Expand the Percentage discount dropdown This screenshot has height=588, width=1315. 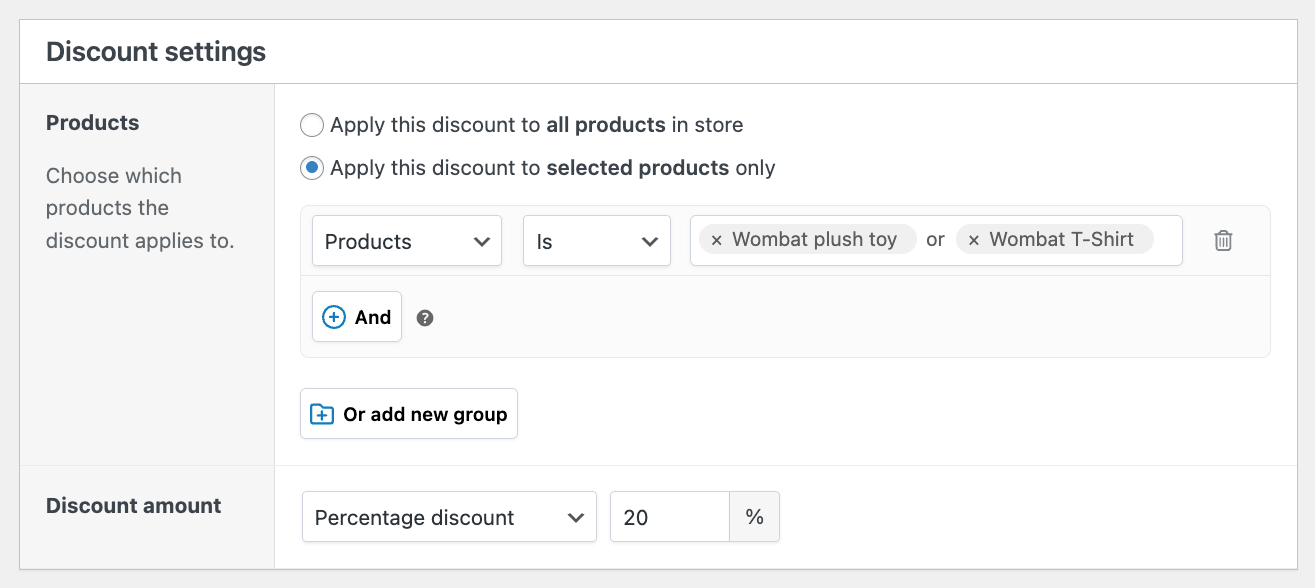449,517
